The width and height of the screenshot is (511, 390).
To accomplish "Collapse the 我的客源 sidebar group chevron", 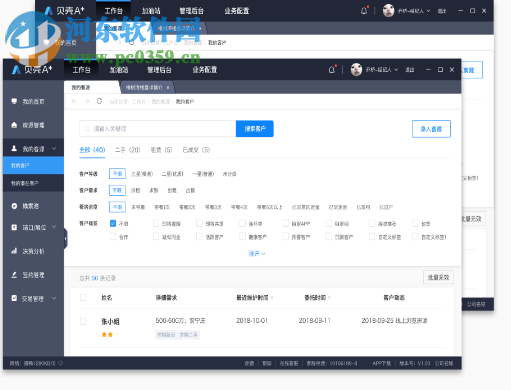I will (54, 149).
